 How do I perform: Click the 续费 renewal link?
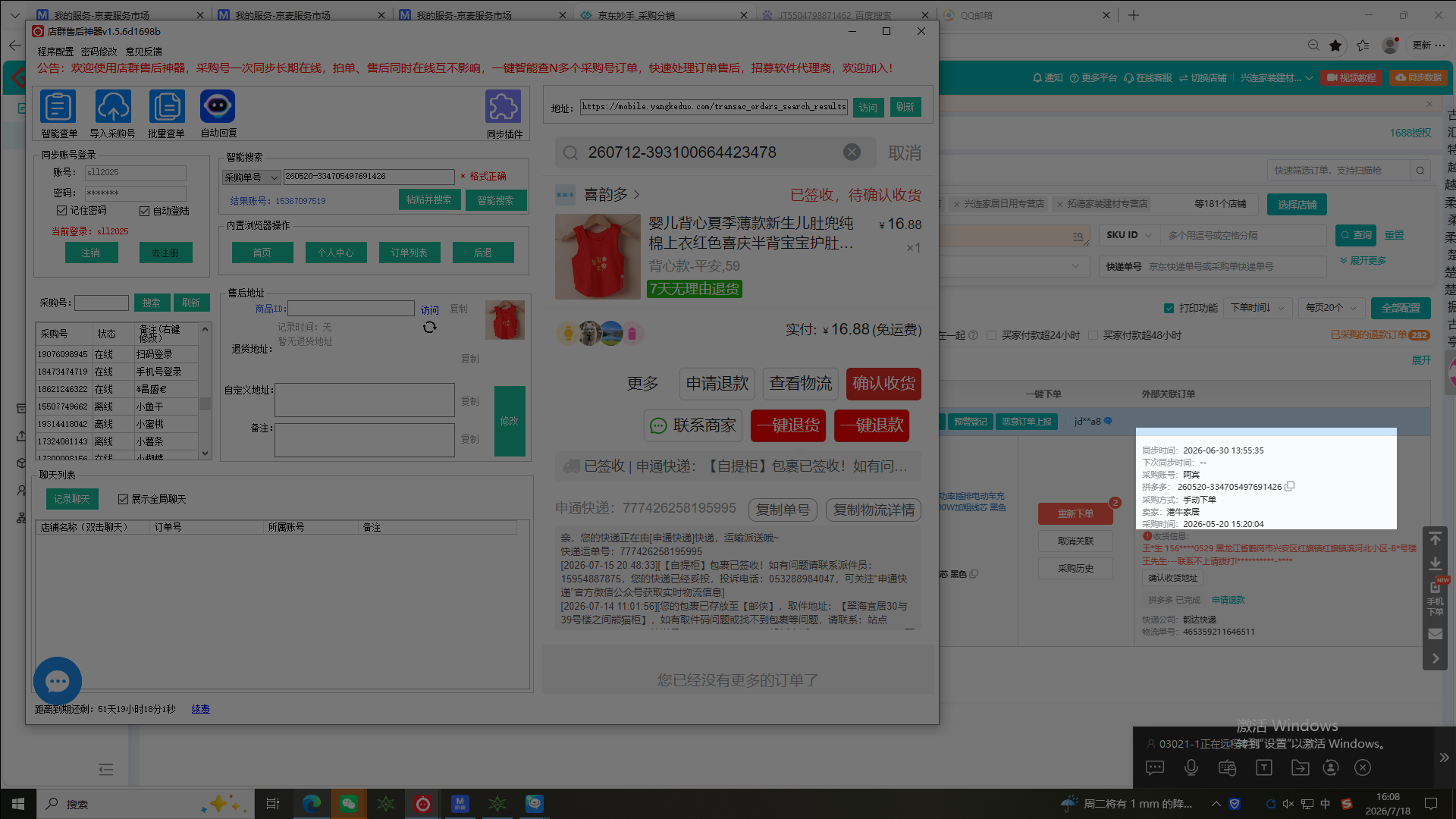(x=200, y=709)
